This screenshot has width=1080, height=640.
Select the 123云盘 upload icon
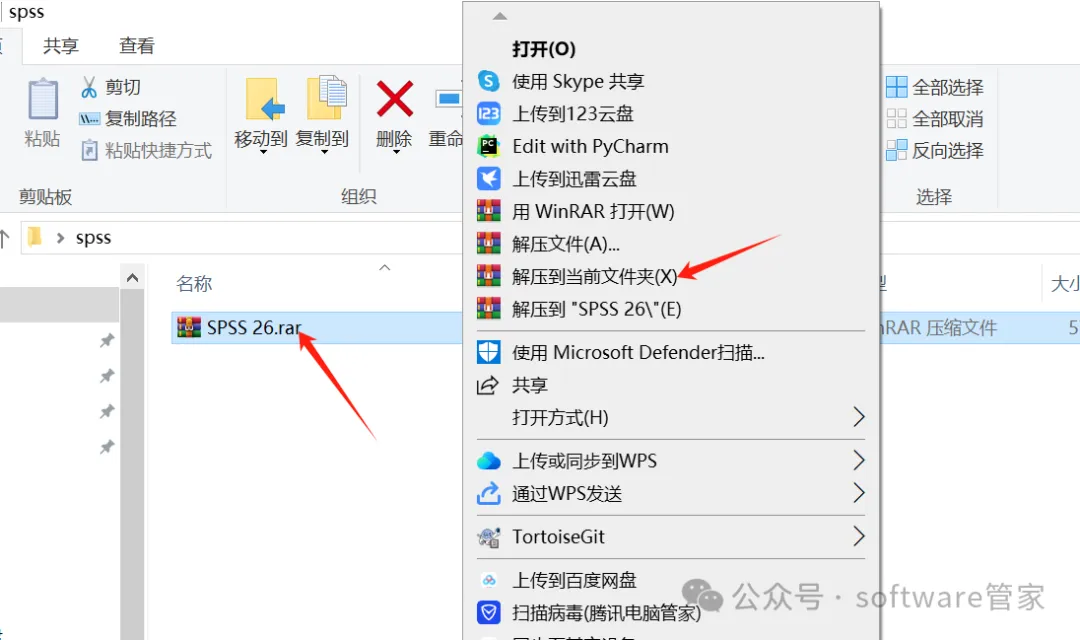point(488,114)
